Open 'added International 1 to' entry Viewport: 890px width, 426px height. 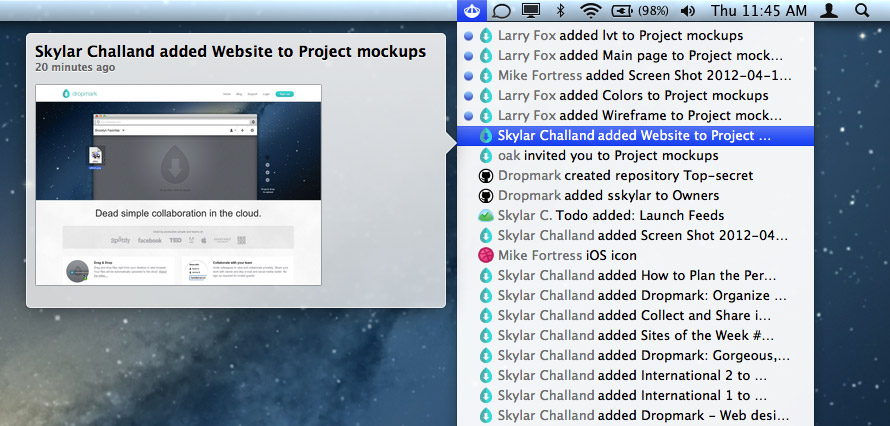(635, 395)
